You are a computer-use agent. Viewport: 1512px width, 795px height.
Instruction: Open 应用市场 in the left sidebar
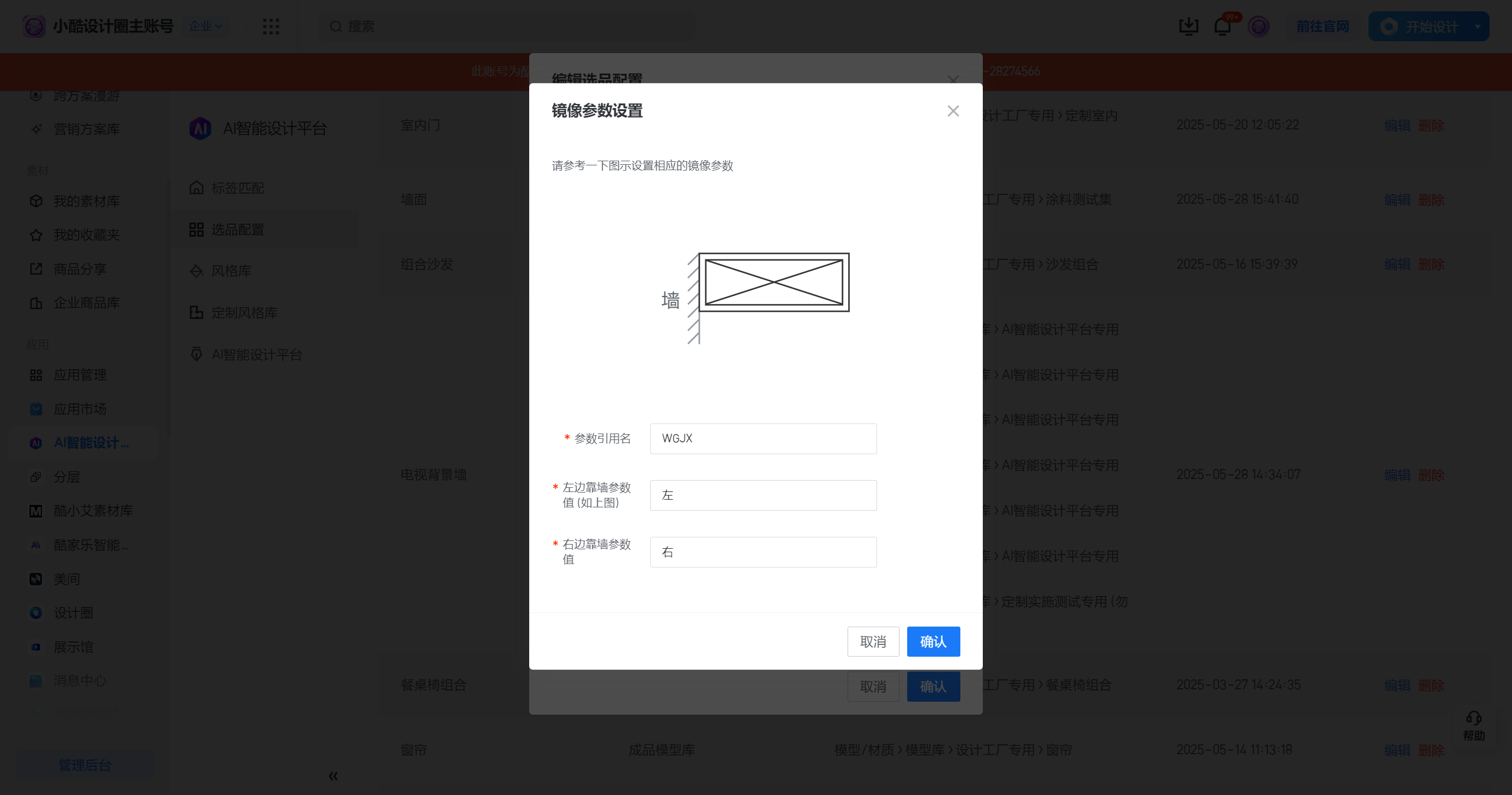tap(80, 409)
